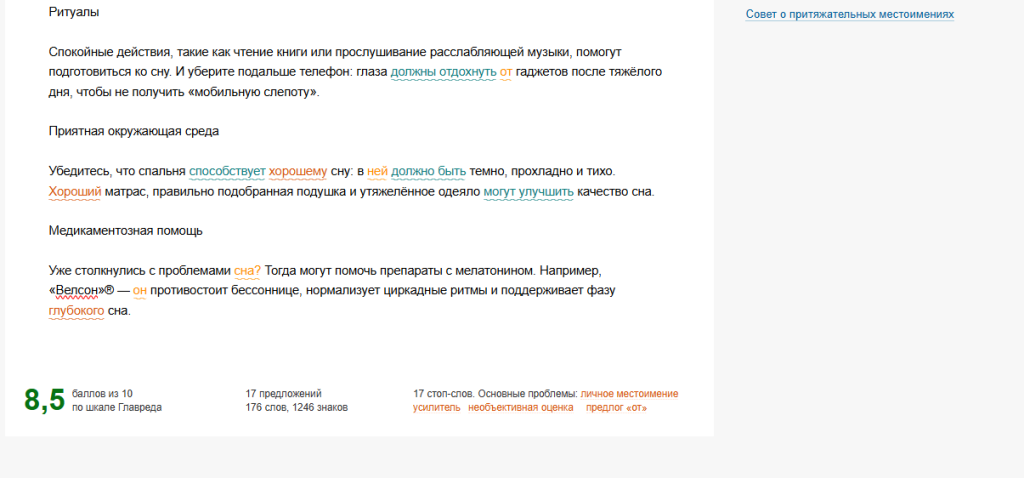Screen dimensions: 1024x478
Task: Select 'усилитель' problem category
Action: pyautogui.click(x=436, y=407)
